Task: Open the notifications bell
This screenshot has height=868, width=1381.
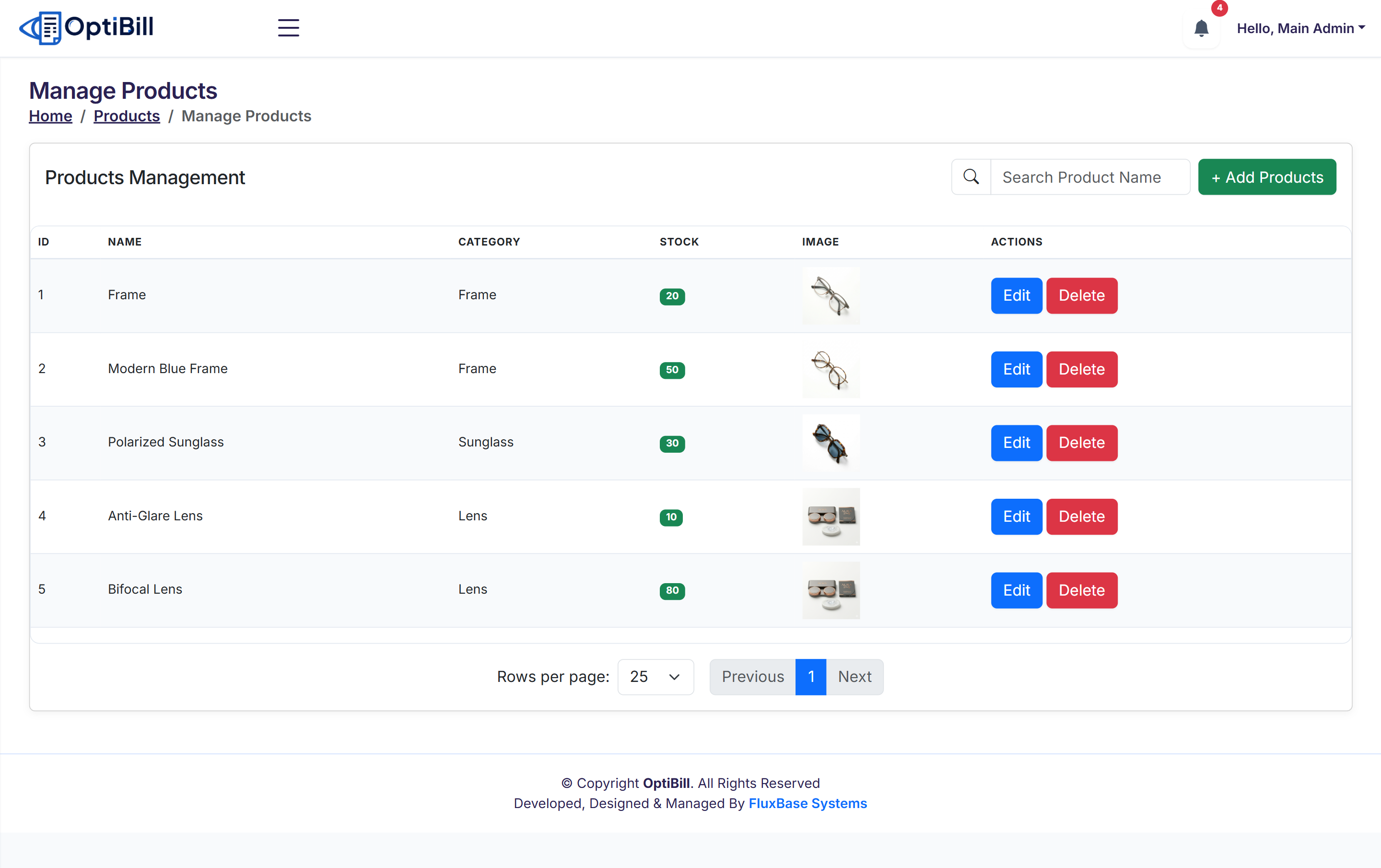Action: coord(1201,28)
